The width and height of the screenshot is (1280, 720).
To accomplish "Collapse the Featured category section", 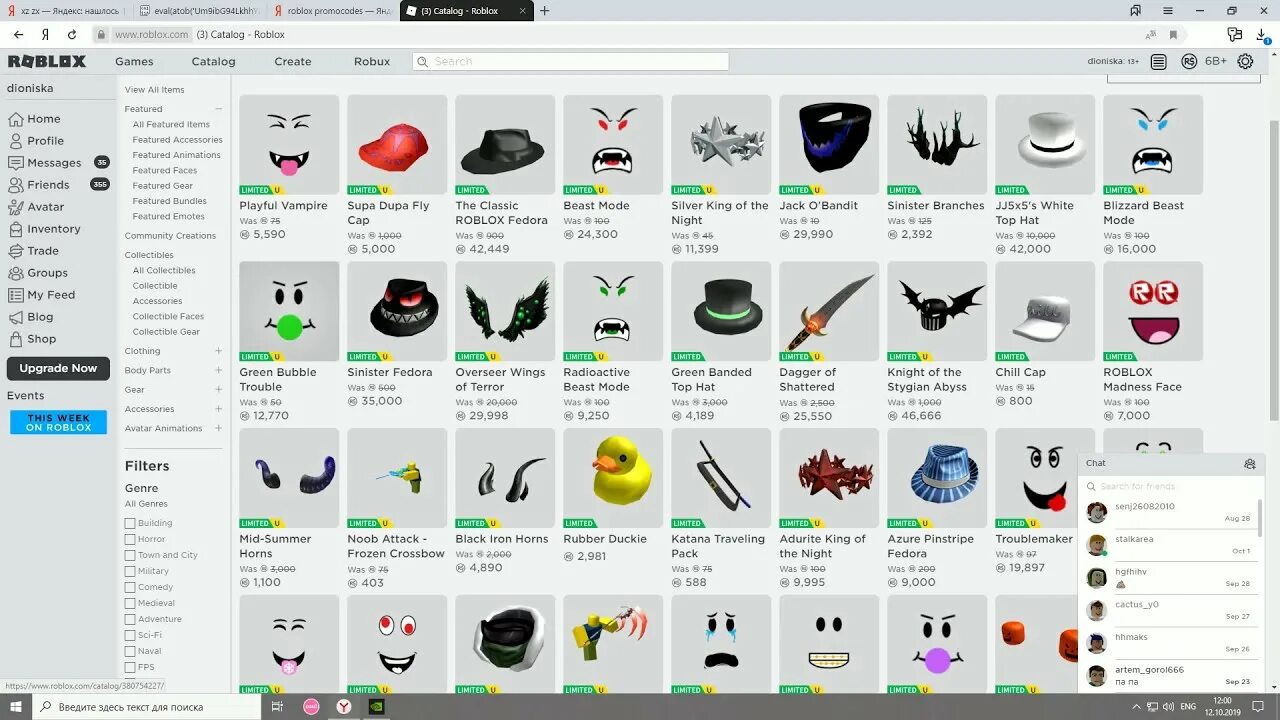I will tap(218, 109).
